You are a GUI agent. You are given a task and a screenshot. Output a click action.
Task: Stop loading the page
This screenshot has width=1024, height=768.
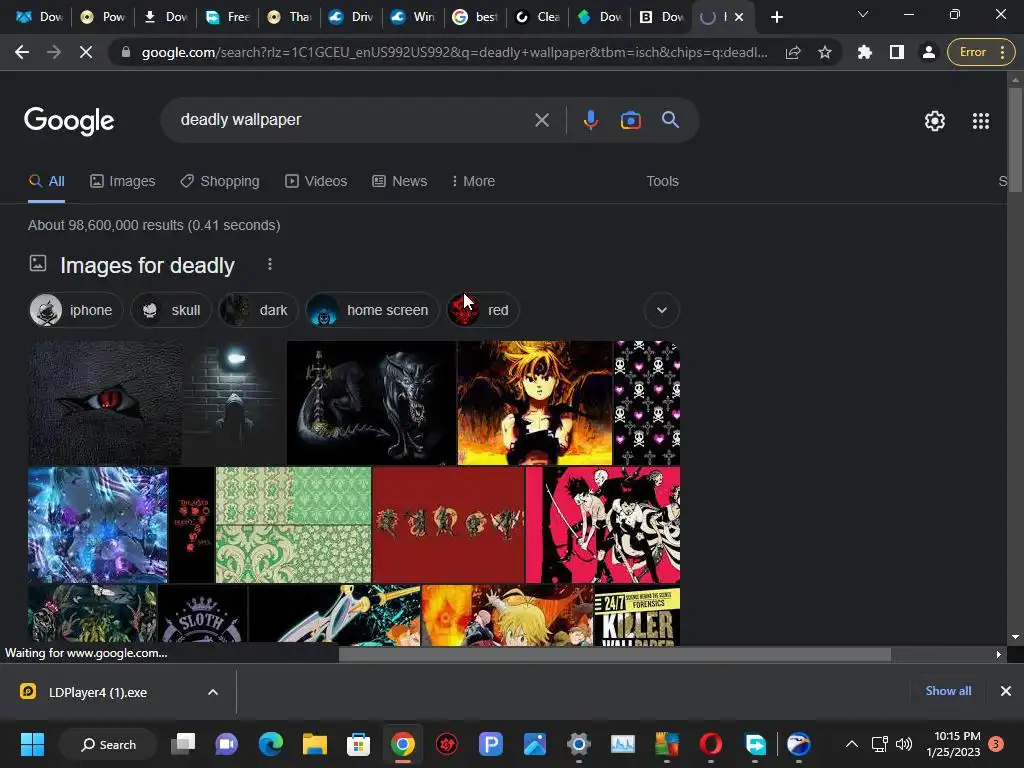coord(86,52)
